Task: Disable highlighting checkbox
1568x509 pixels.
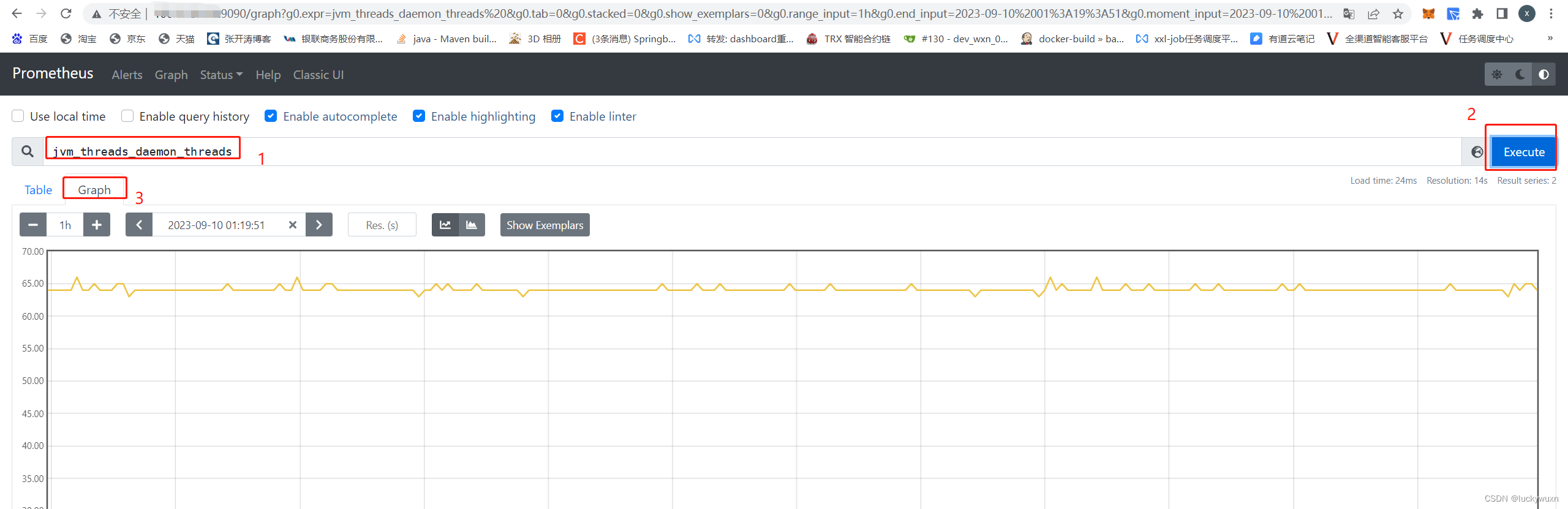Action: click(x=419, y=116)
